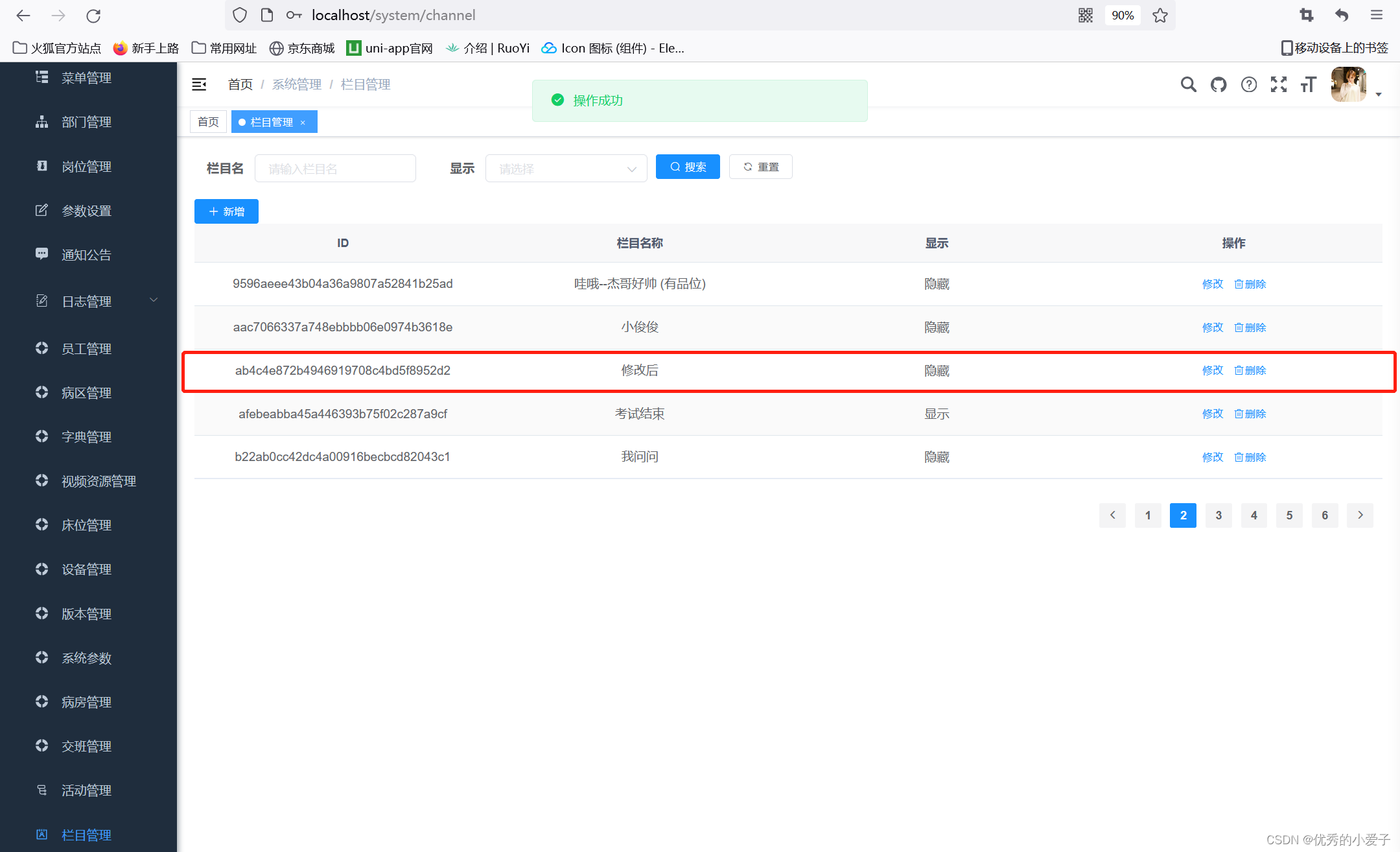Click the 新增 button
The width and height of the screenshot is (1400, 852).
point(226,211)
